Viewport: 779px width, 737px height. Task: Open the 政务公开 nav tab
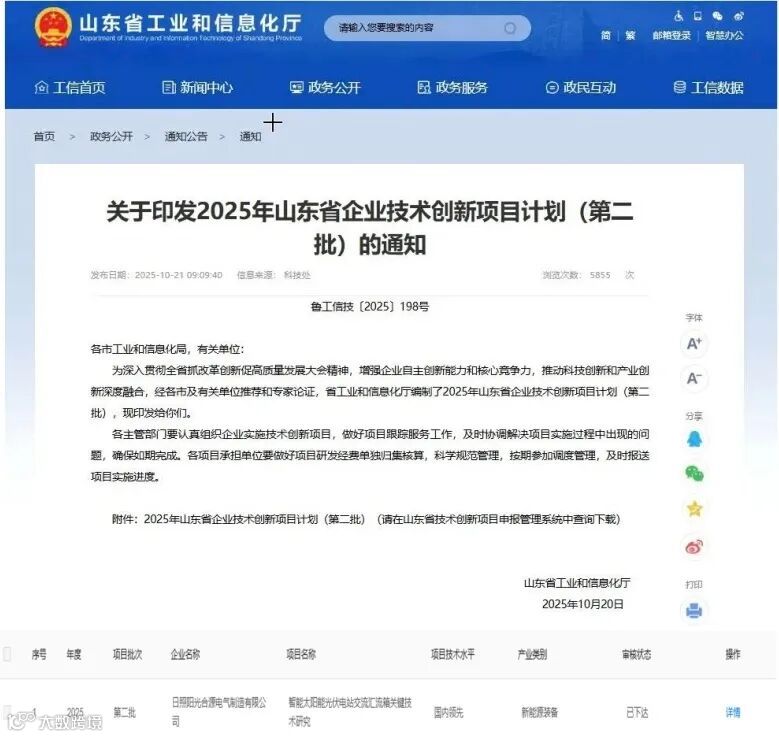tap(325, 87)
